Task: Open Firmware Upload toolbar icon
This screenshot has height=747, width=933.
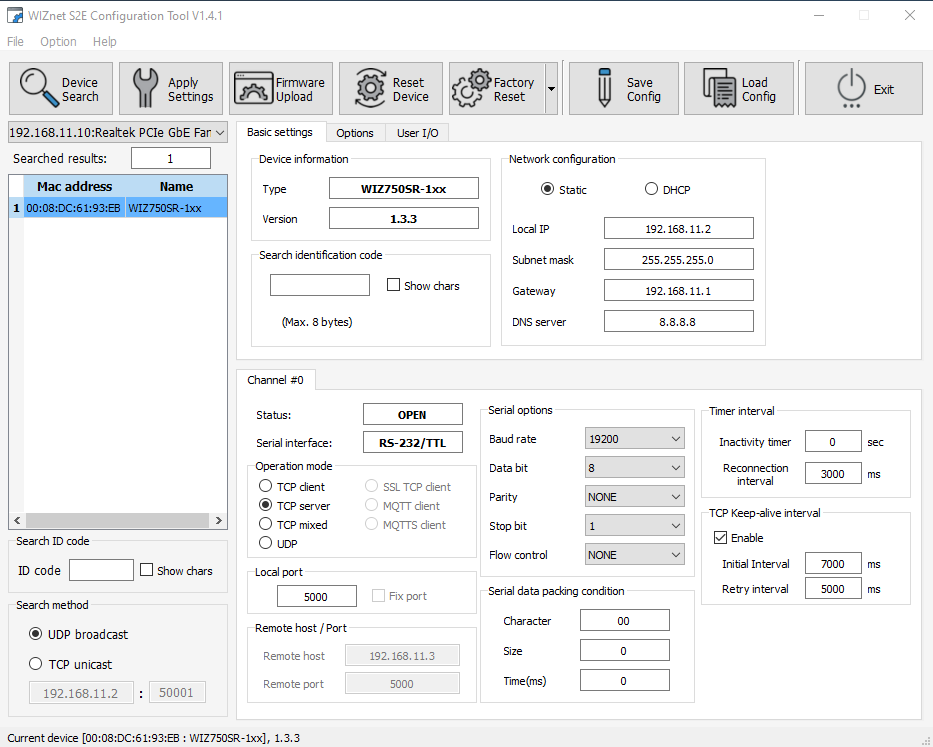Action: pos(253,88)
